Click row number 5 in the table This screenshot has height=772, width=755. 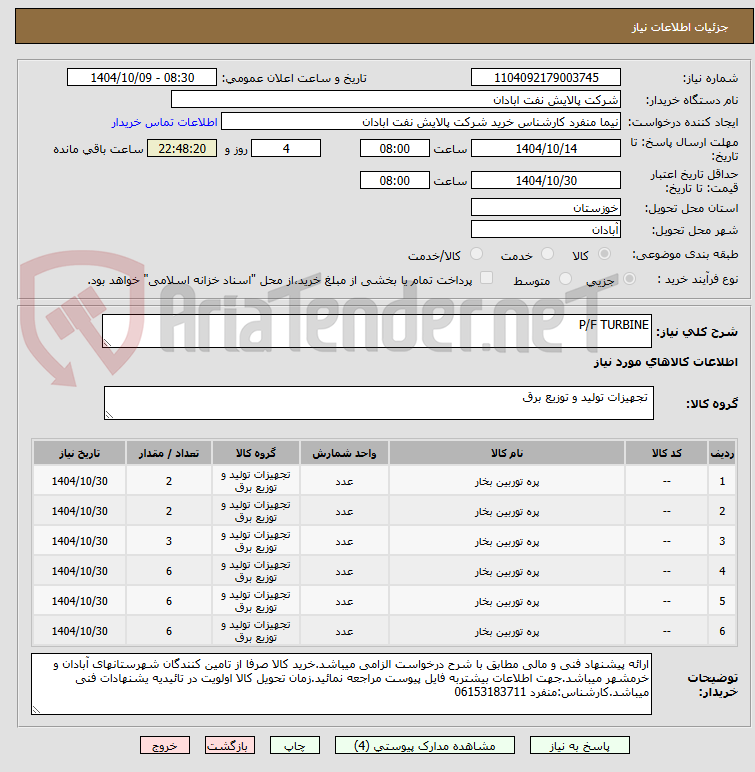pos(722,601)
